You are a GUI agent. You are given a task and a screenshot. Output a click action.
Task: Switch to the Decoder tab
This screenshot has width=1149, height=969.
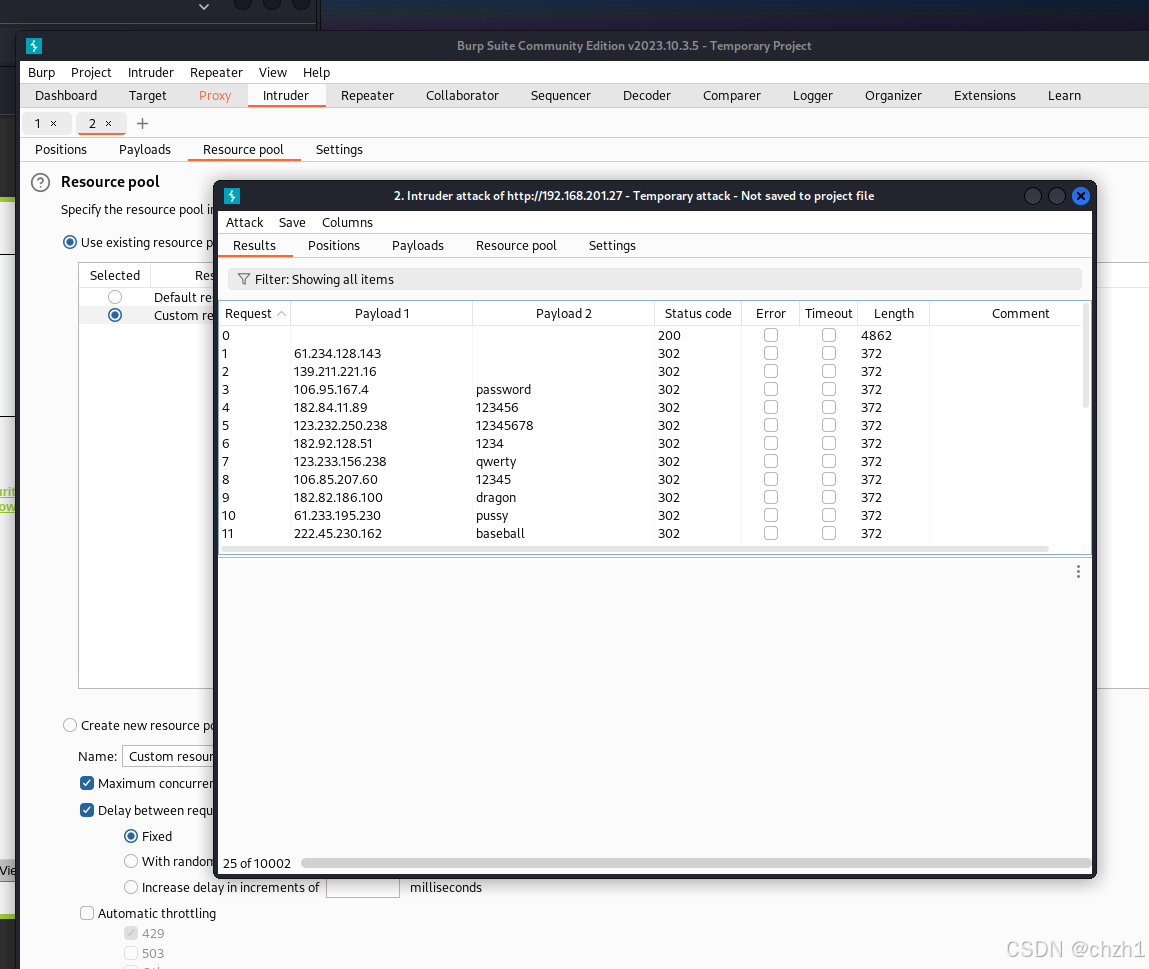647,95
